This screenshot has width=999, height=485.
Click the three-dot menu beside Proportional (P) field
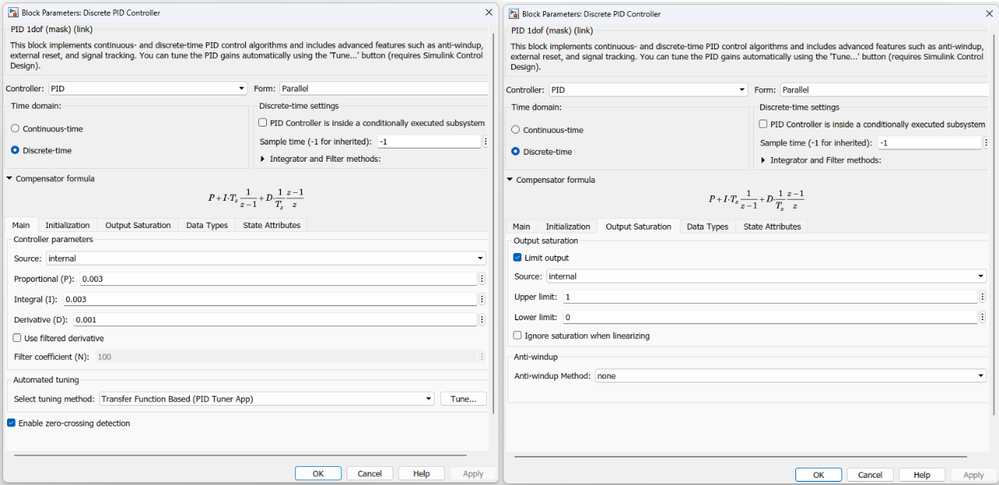[482, 279]
